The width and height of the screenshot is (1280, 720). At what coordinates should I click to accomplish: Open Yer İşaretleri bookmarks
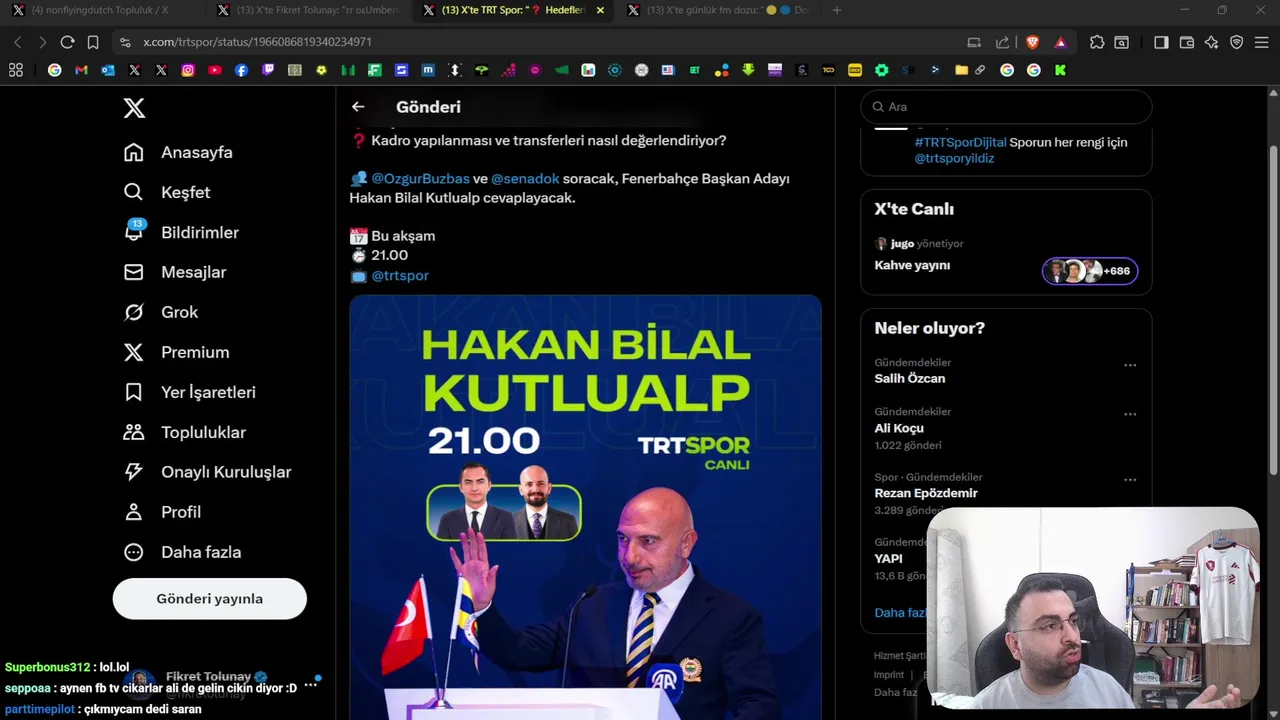(189, 392)
